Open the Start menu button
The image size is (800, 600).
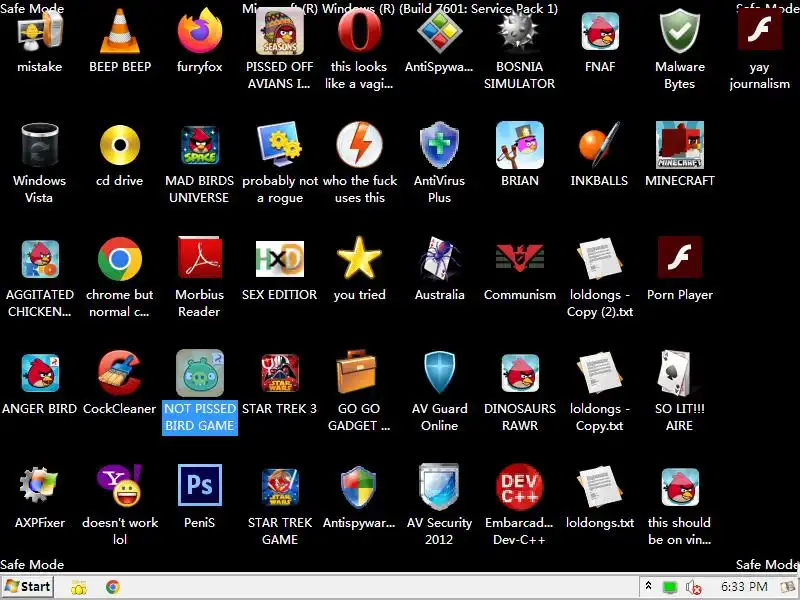[x=28, y=587]
